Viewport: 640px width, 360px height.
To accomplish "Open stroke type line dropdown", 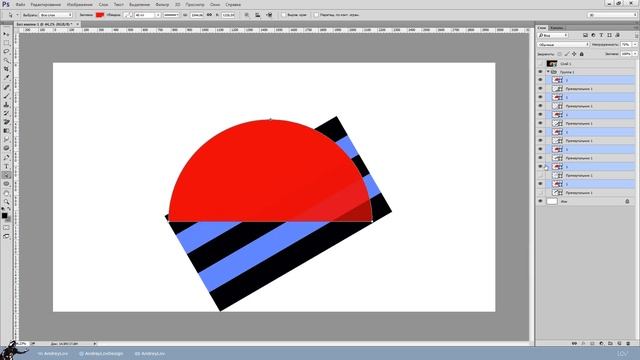I will (171, 15).
